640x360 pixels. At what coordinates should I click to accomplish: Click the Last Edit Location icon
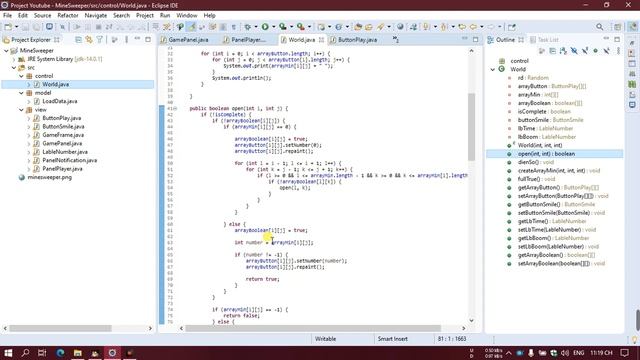462,27
